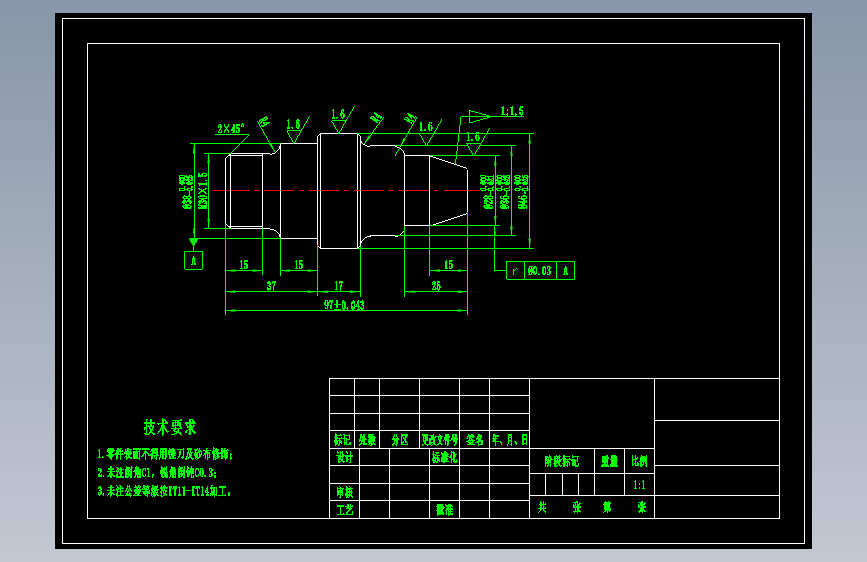Screen dimensions: 867x562
Task: Click the 比例 header cell
Action: pyautogui.click(x=639, y=461)
